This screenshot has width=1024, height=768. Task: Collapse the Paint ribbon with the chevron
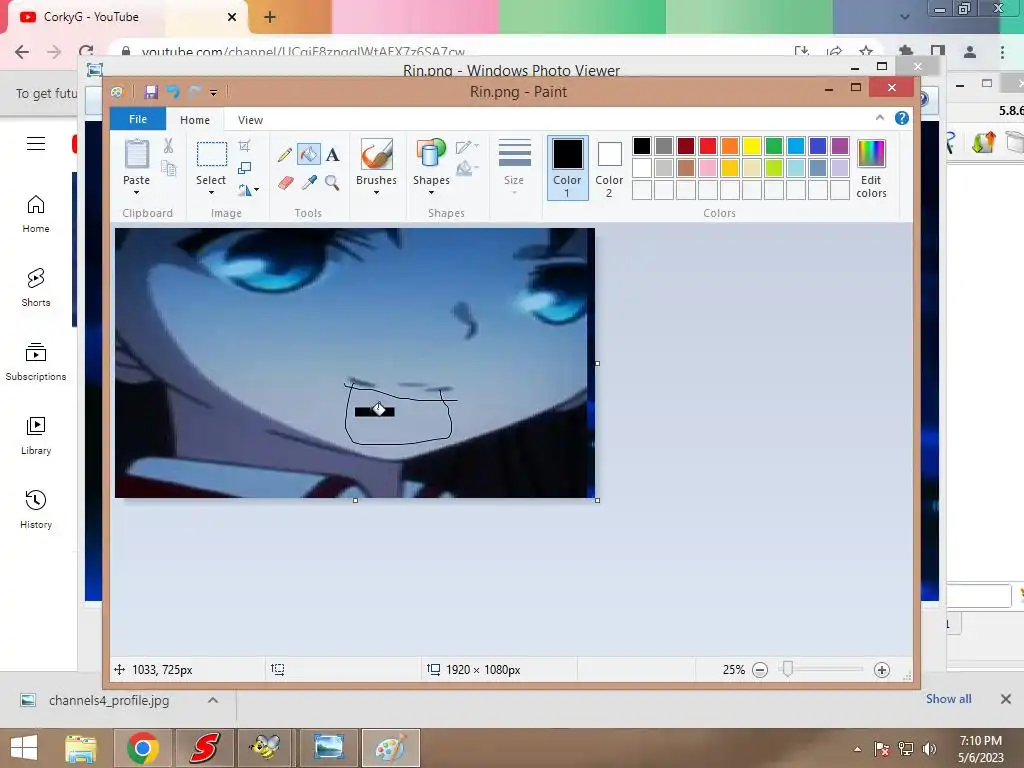coord(880,118)
